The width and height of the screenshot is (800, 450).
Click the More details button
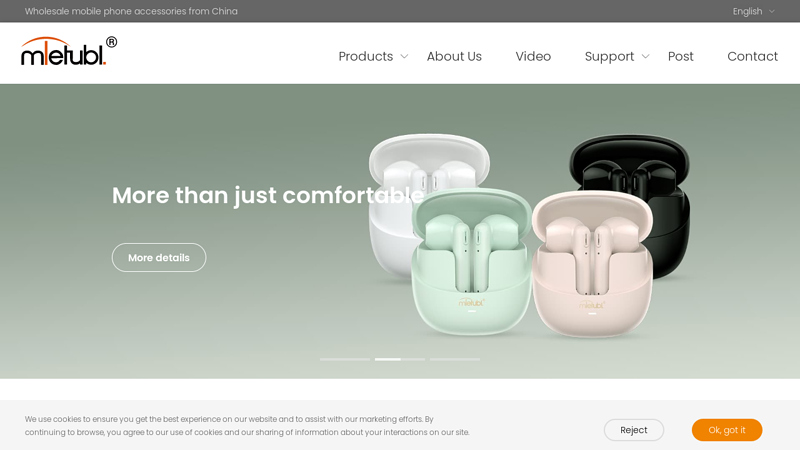point(159,258)
